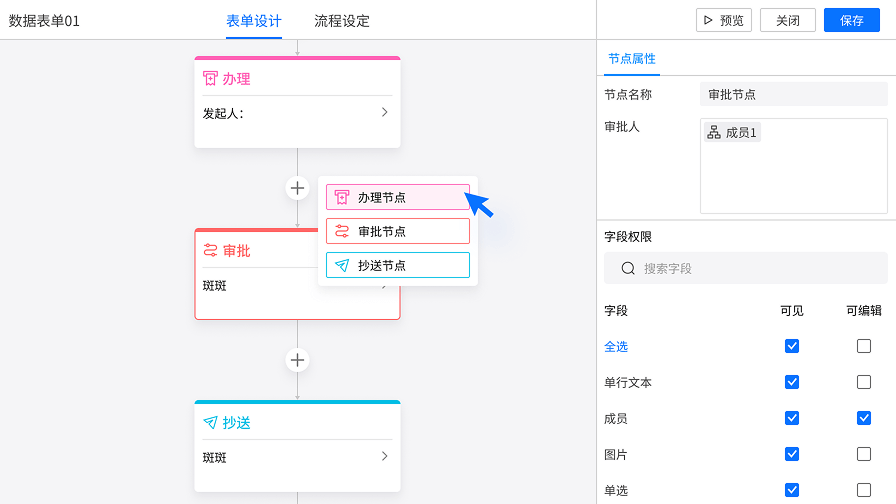Click the plus button above 抄送 node
The image size is (896, 504).
(x=297, y=360)
